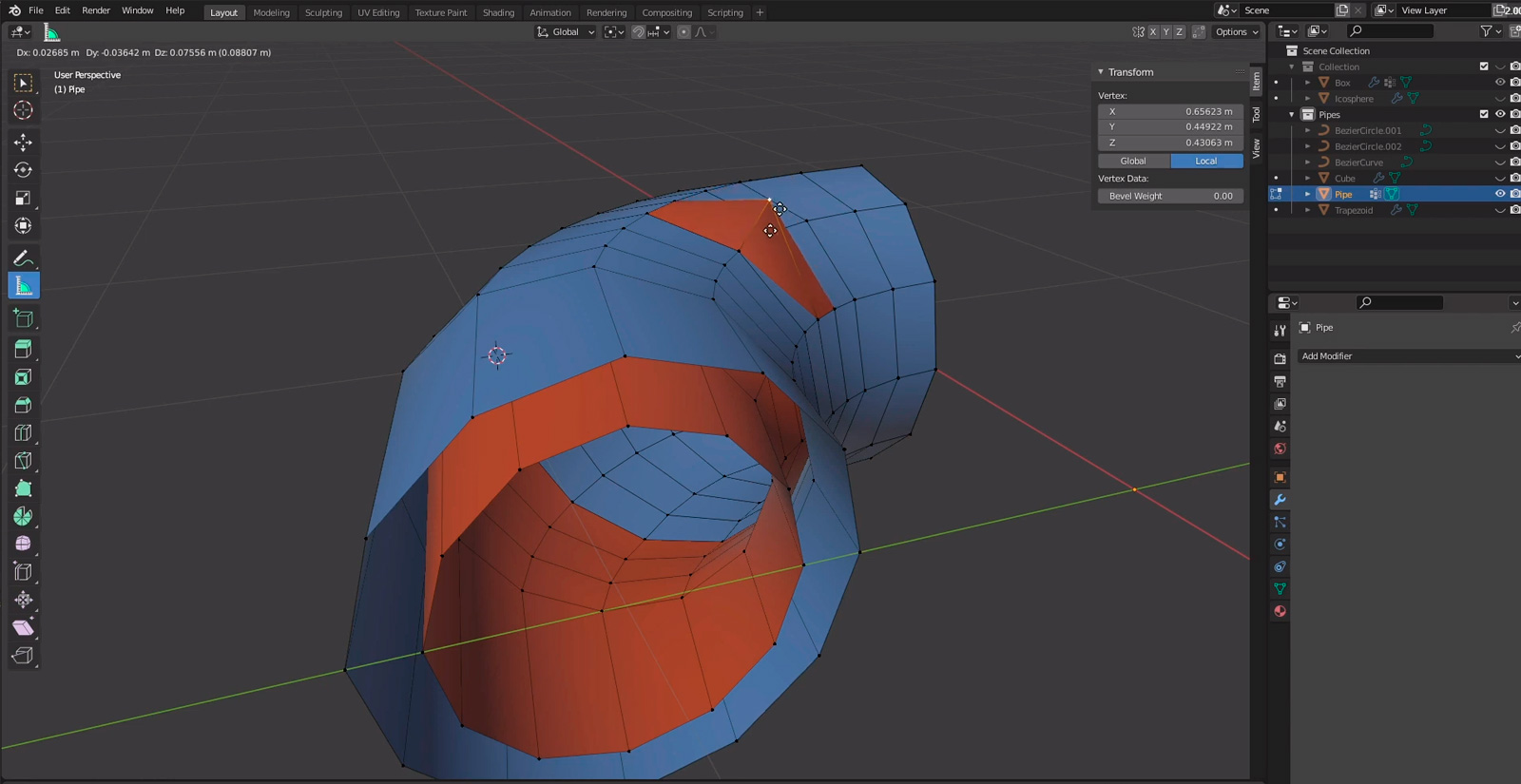Switch to the Sculpting workspace tab
Screen dimensions: 1521x784
click(323, 12)
